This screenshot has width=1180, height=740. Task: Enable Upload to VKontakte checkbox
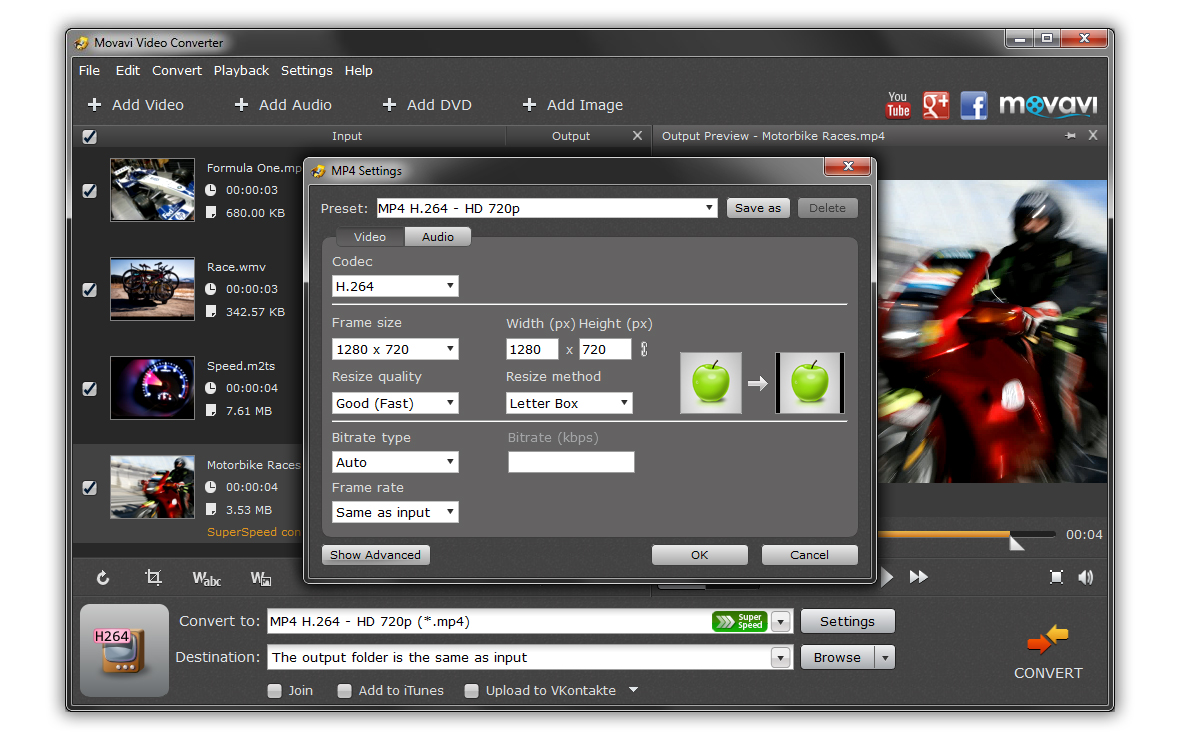point(472,691)
